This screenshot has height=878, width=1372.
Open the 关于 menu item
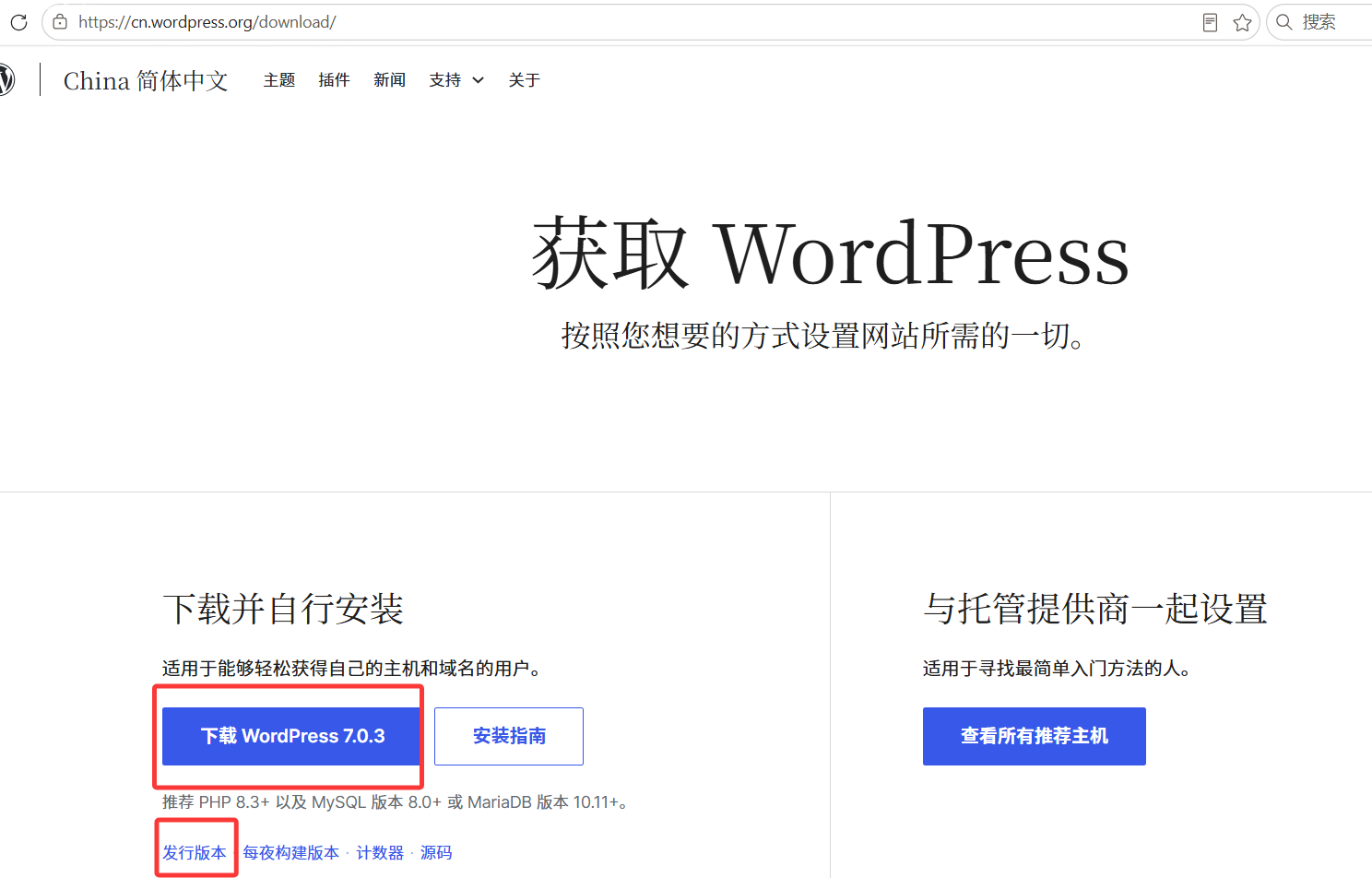pyautogui.click(x=524, y=80)
